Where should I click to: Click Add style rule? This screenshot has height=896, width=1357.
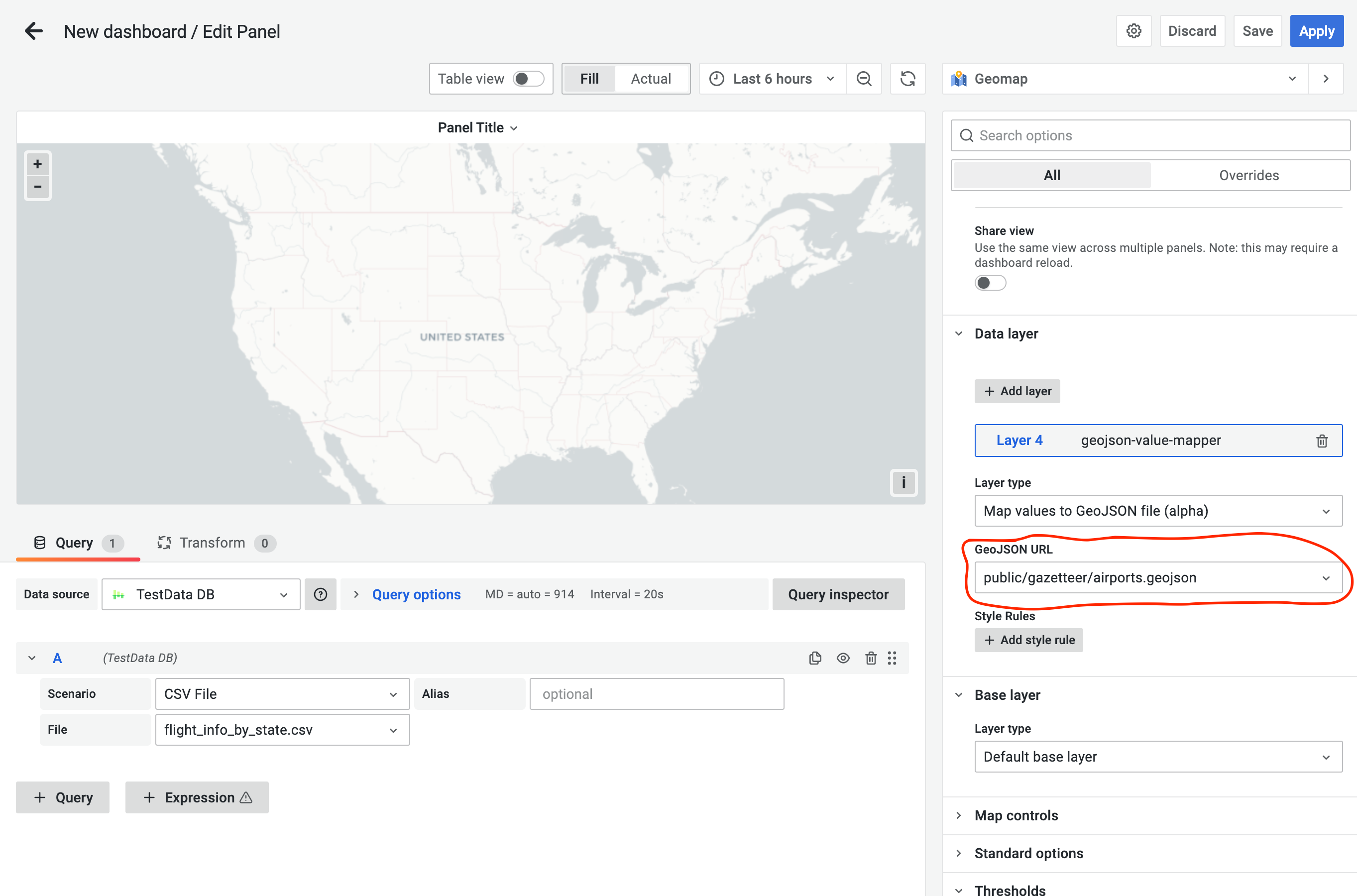pyautogui.click(x=1028, y=640)
